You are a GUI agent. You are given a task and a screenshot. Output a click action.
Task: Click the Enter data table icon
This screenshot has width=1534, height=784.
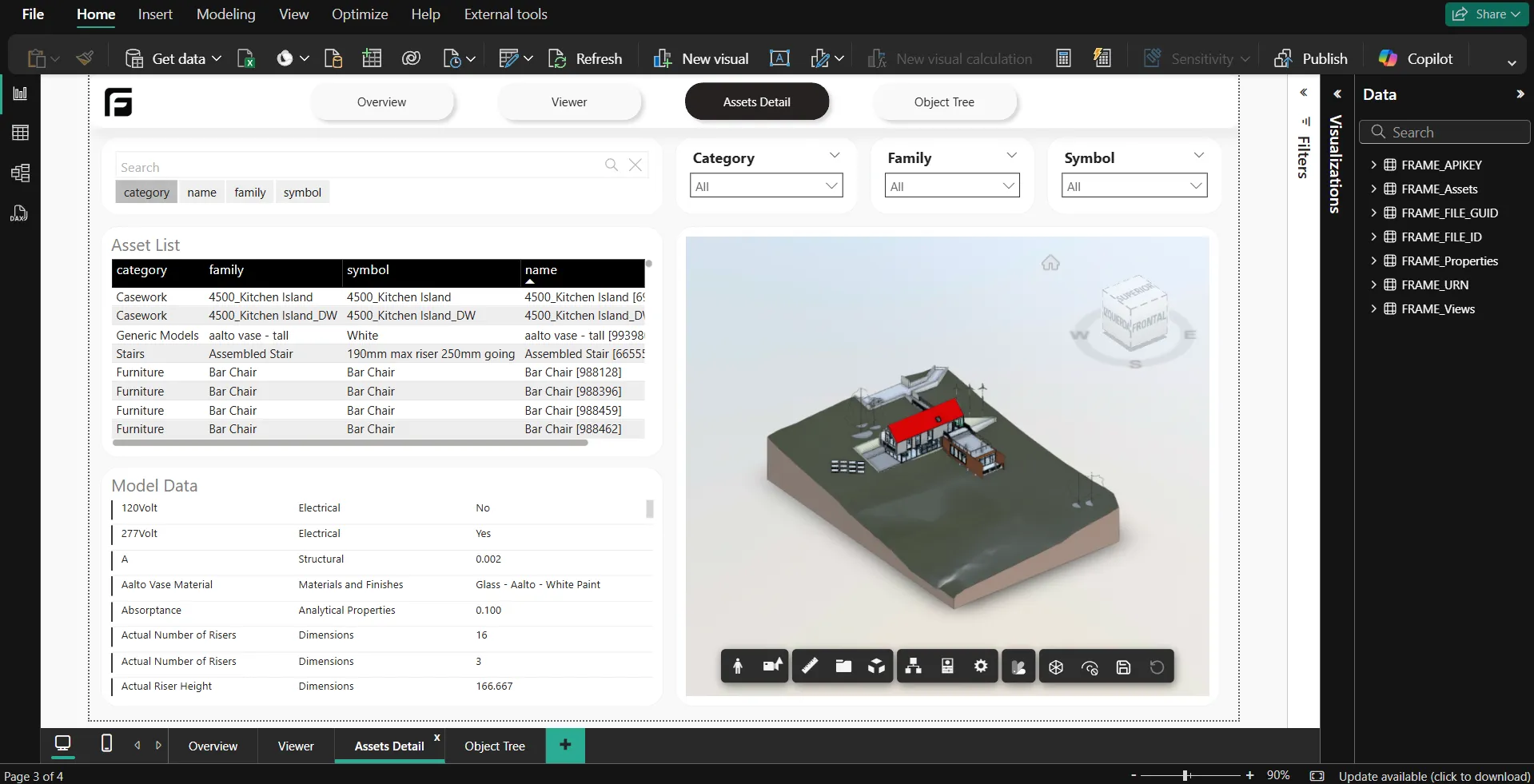(372, 58)
